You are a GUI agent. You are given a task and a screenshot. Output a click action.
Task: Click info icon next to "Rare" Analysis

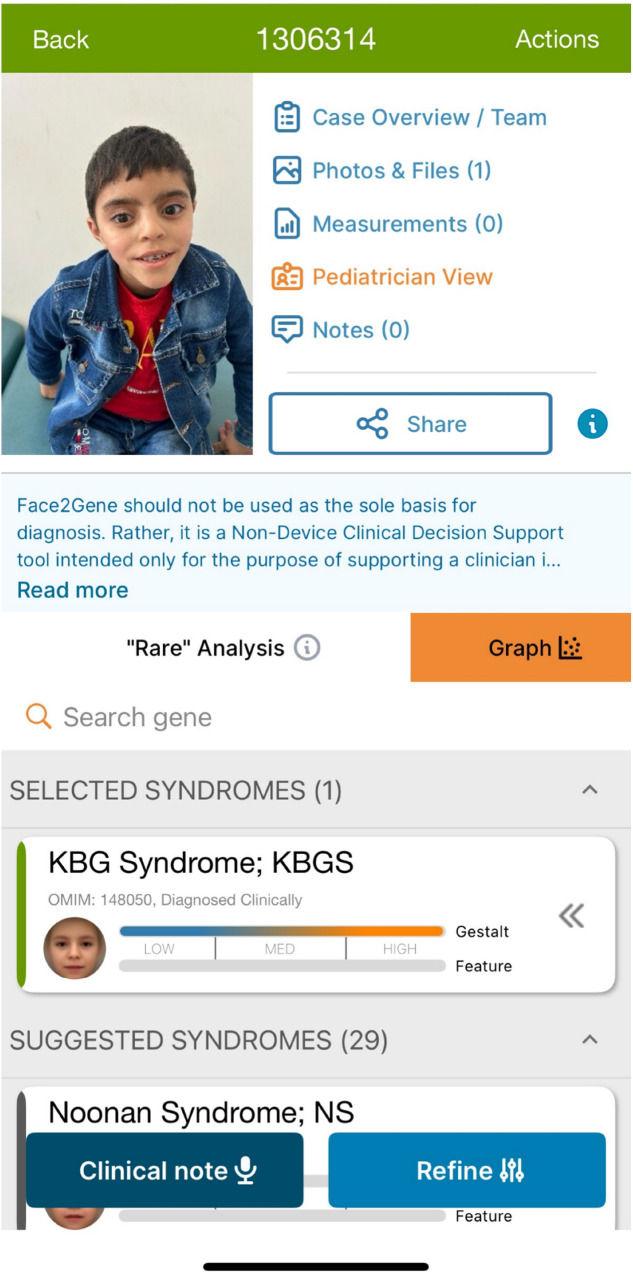[x=307, y=648]
